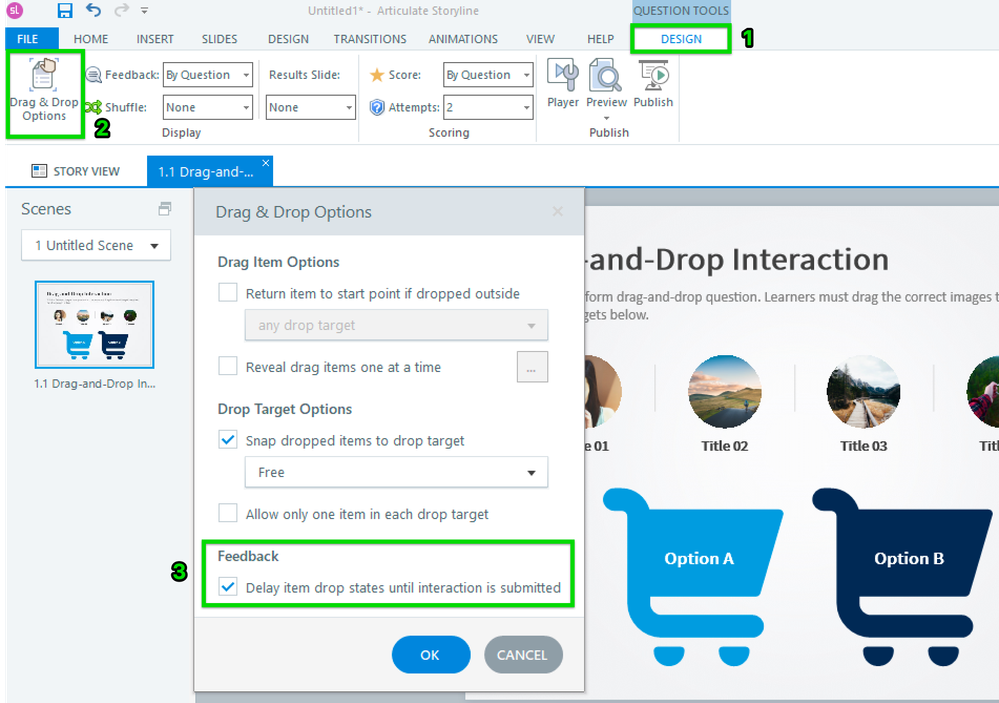The image size is (999, 703).
Task: Open reveal drag items ellipsis settings
Action: click(532, 367)
